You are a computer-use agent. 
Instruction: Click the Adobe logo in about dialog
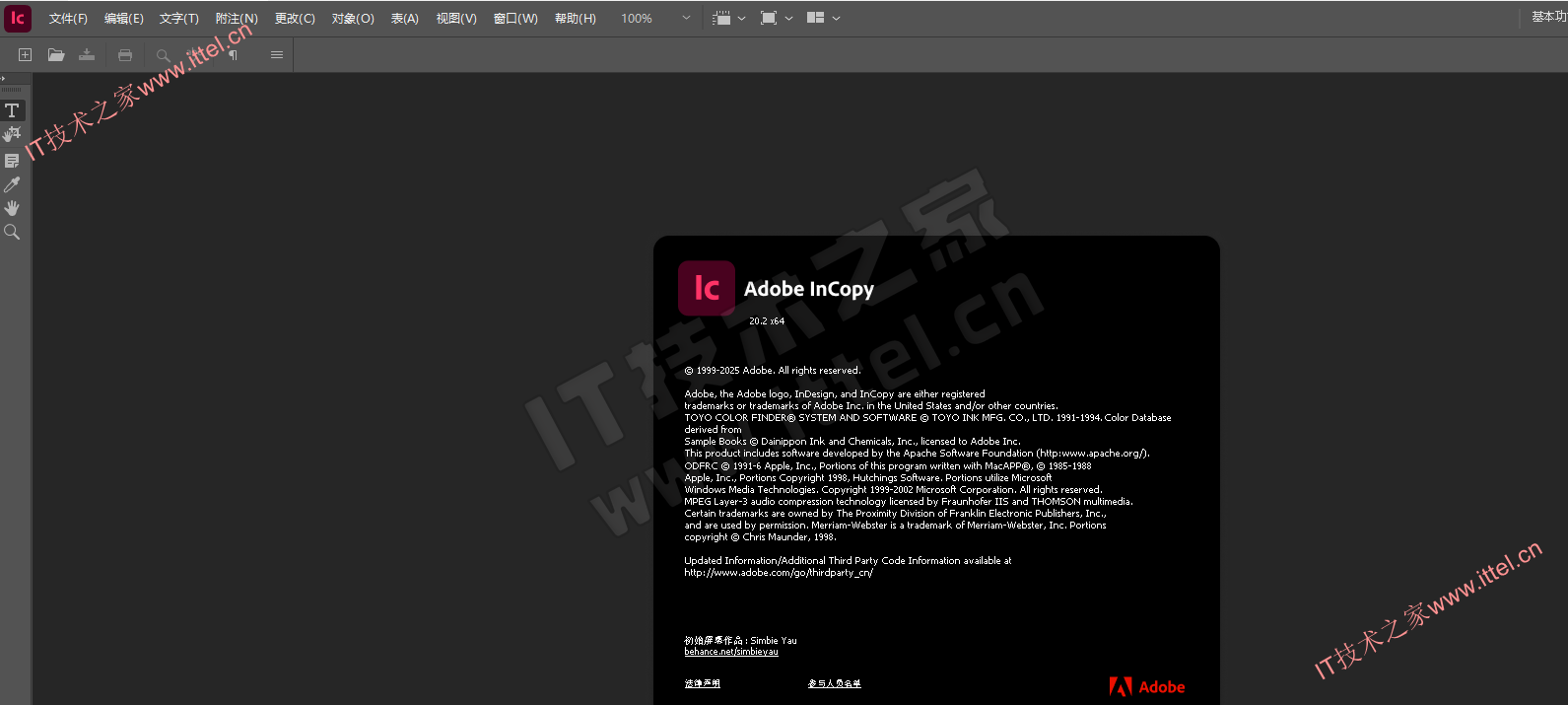(x=1147, y=687)
